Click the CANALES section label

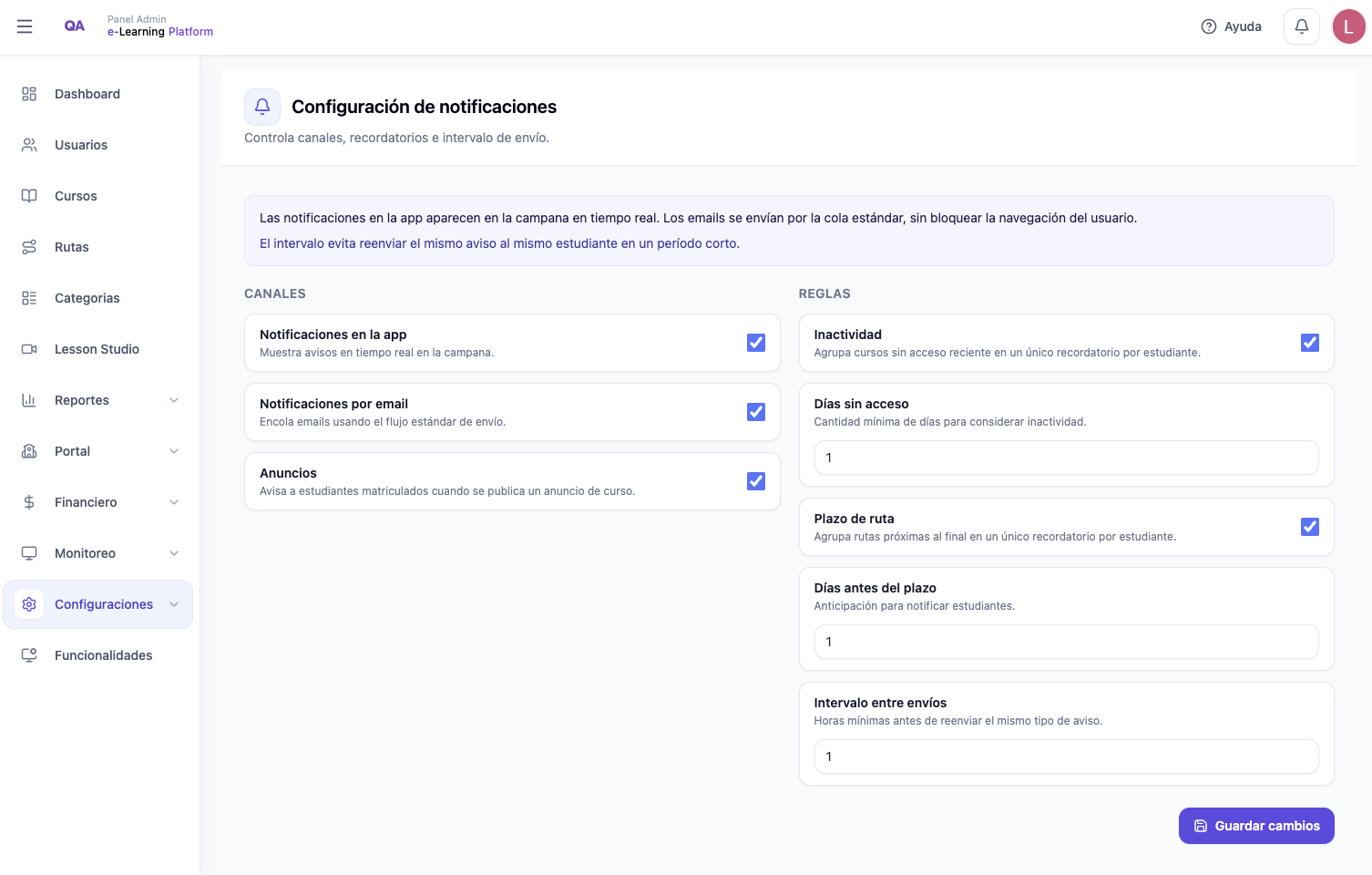point(275,293)
